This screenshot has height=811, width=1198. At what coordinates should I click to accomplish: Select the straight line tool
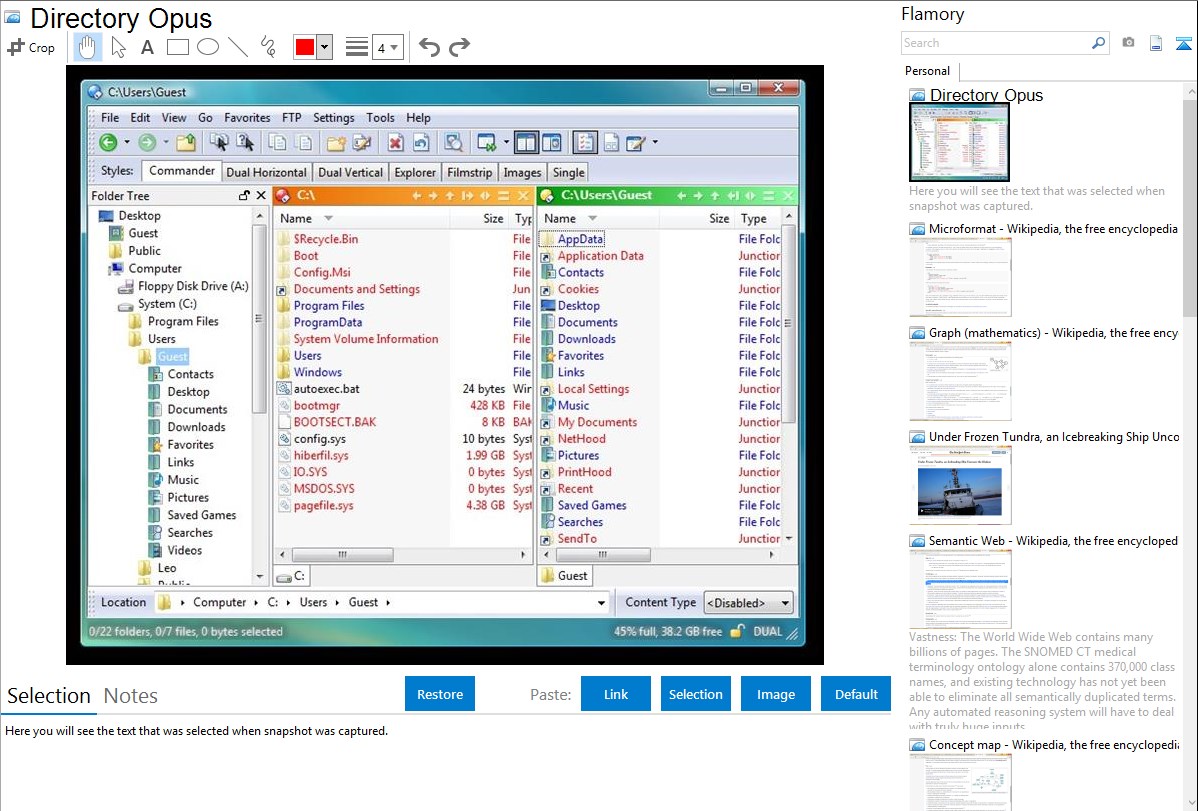click(x=238, y=47)
